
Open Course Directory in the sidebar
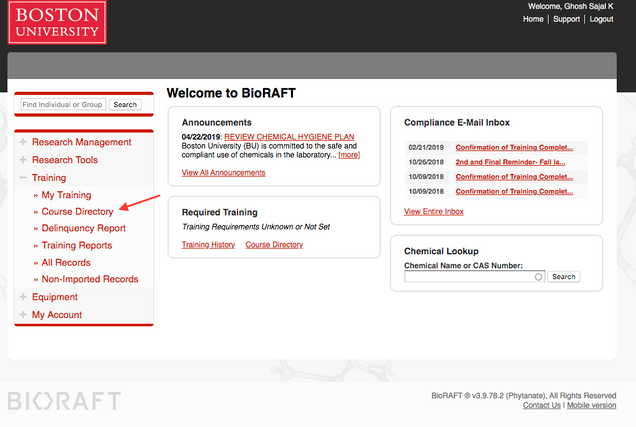(77, 212)
